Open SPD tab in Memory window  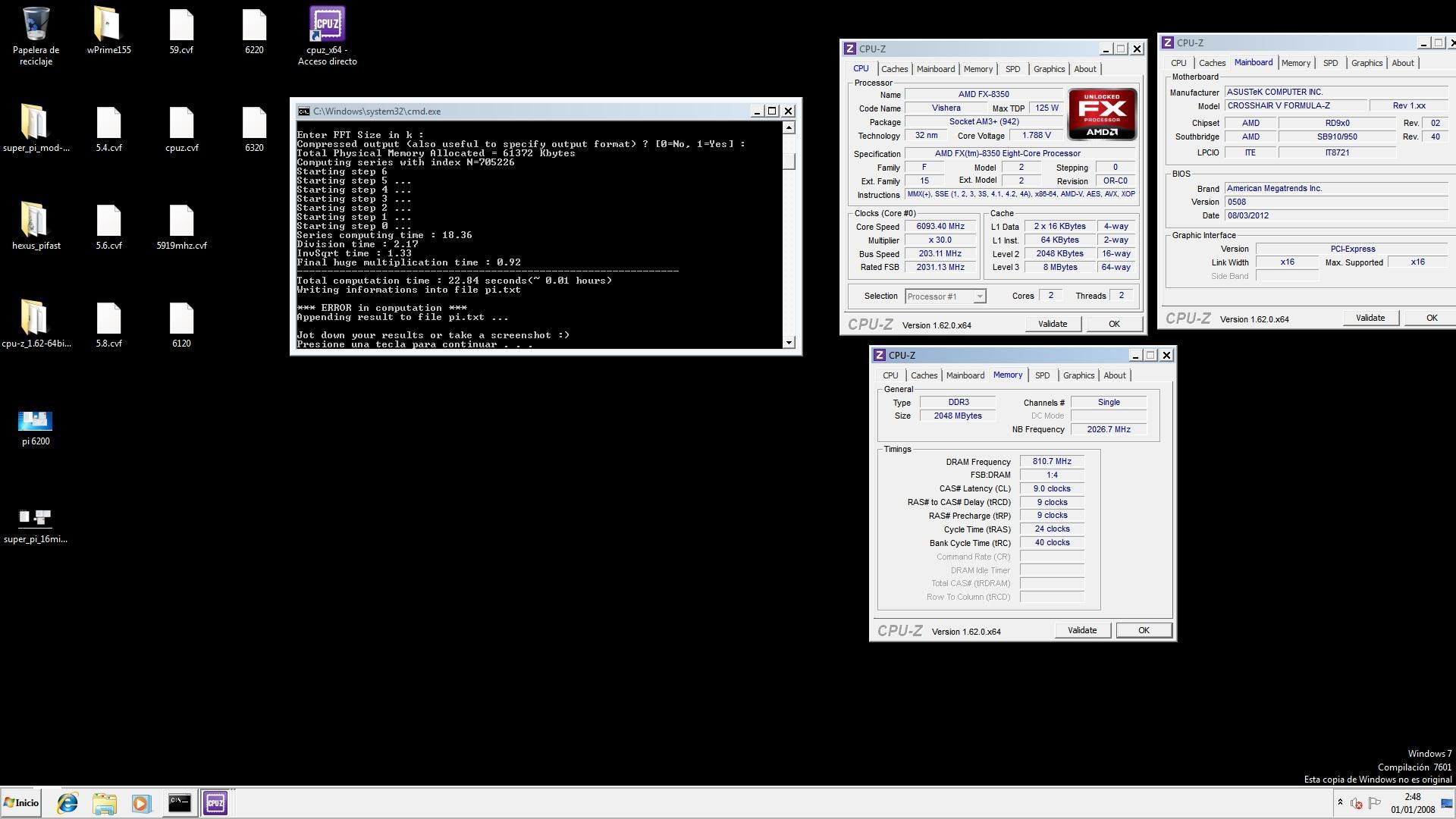pyautogui.click(x=1042, y=375)
